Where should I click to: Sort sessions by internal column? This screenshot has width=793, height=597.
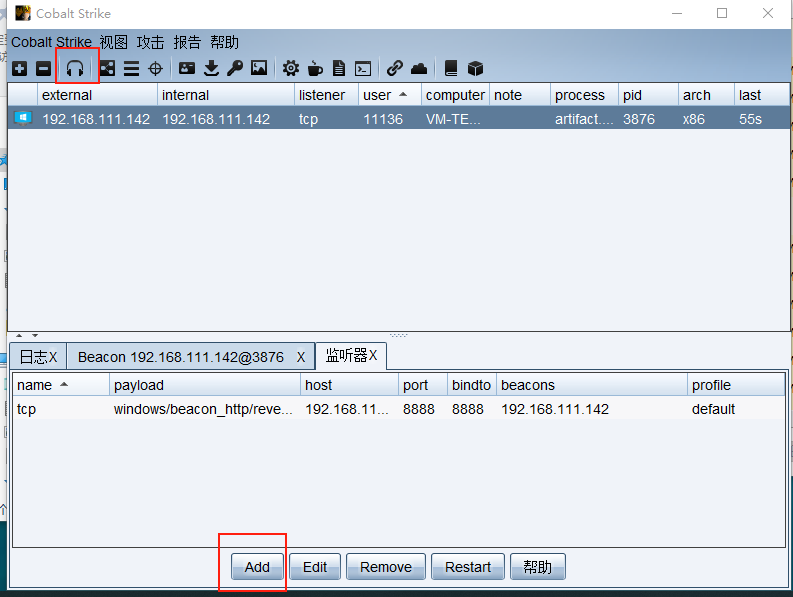point(226,95)
